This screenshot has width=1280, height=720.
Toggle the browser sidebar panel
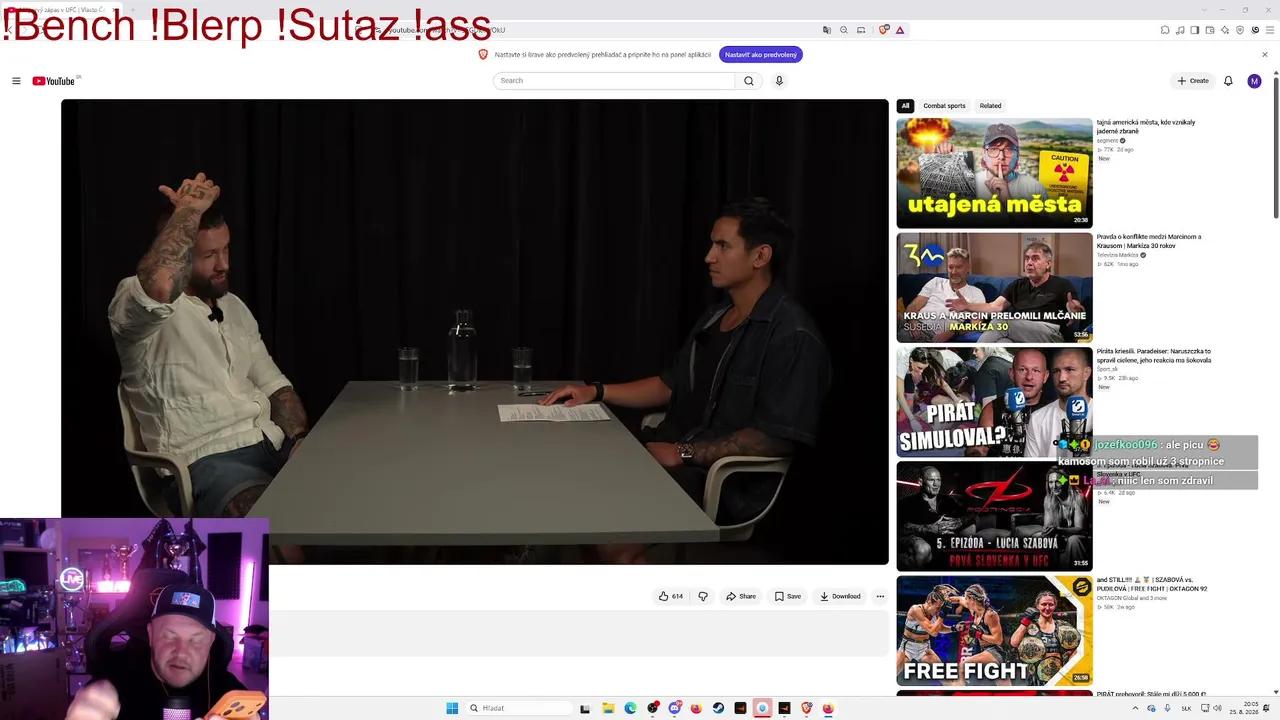1195,30
